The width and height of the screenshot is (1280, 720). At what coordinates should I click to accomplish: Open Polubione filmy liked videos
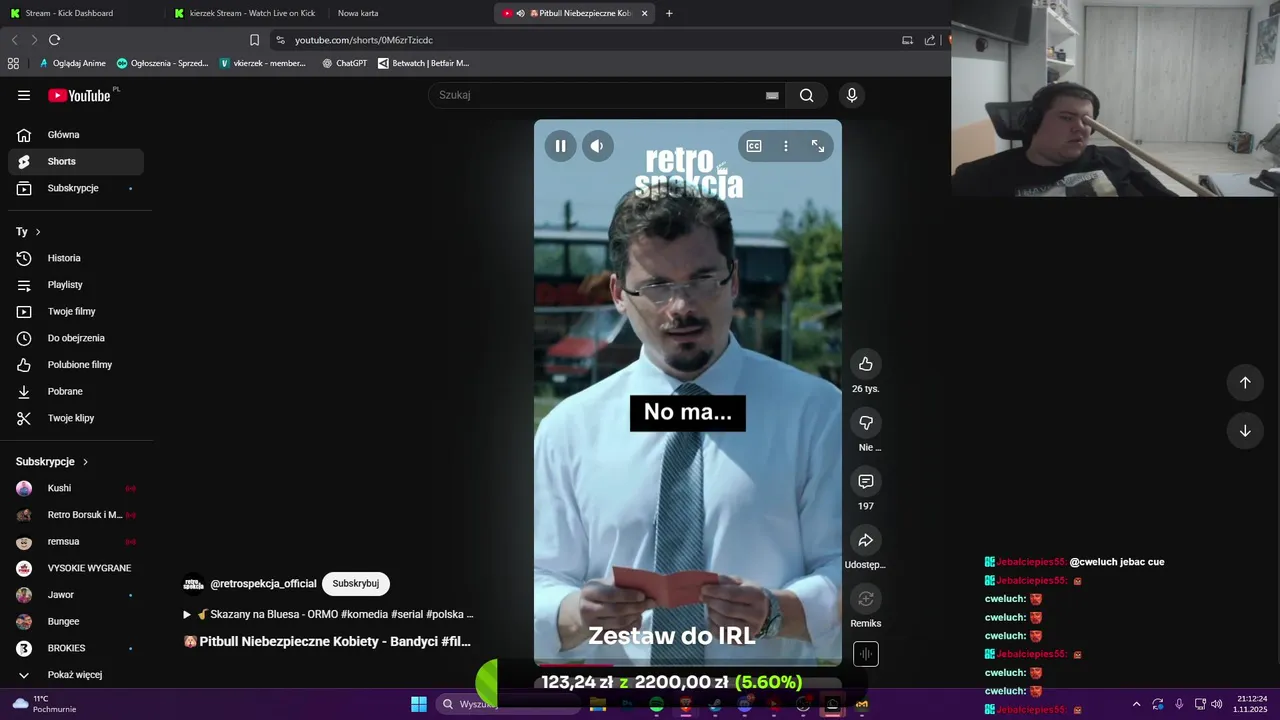point(76,365)
